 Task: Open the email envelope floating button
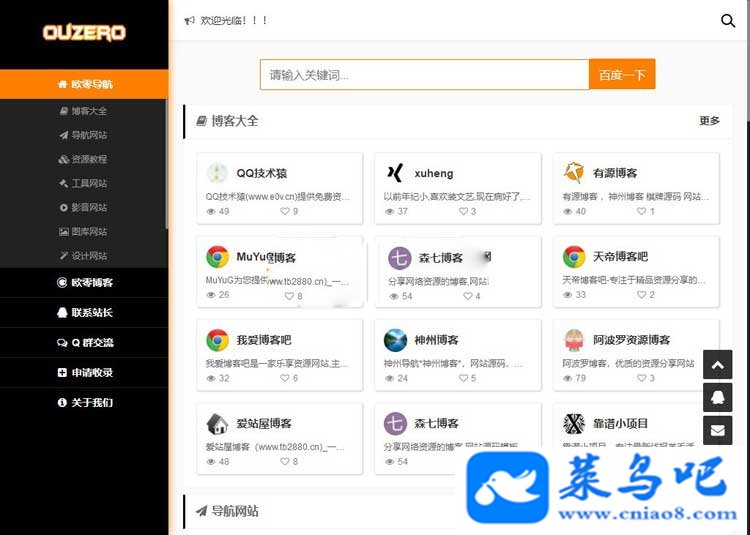tap(717, 430)
